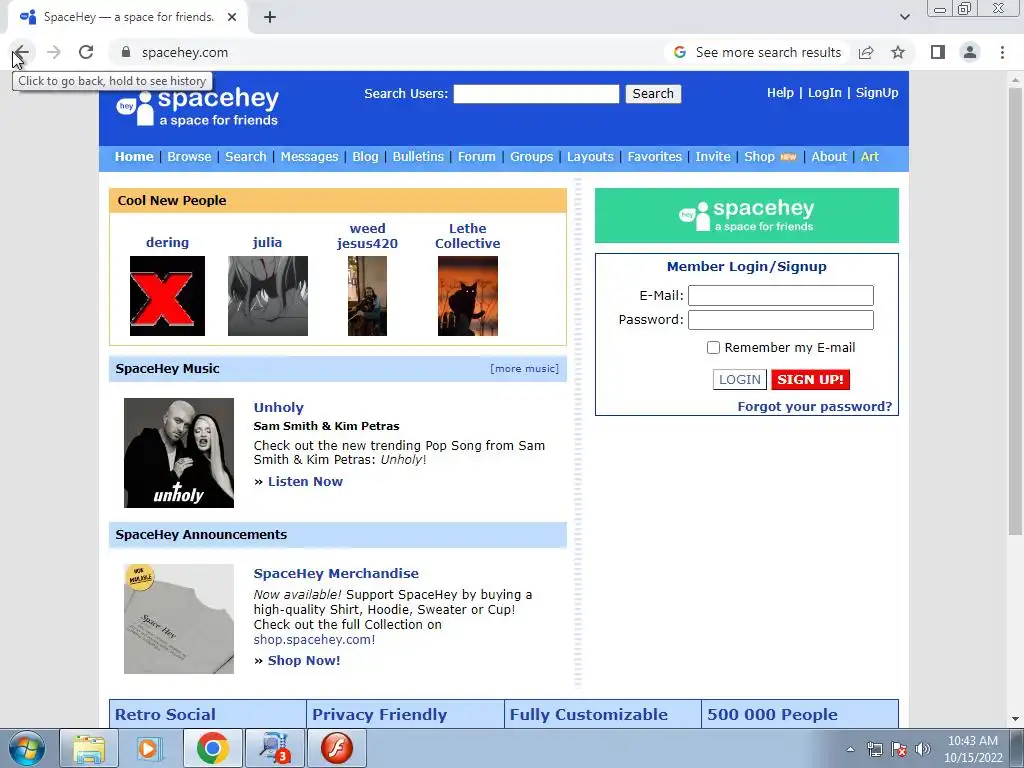Screen dimensions: 1024x768
Task: Click the Help link in header
Action: [780, 93]
